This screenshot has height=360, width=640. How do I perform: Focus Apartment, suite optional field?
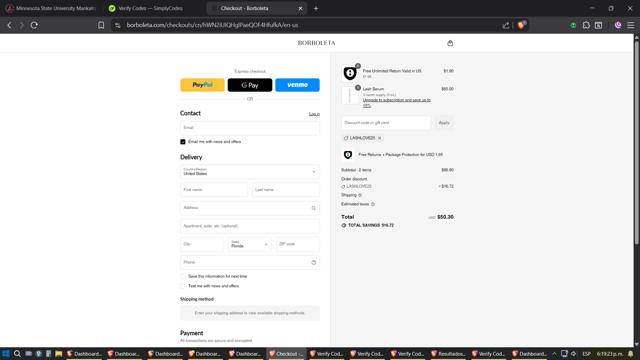pyautogui.click(x=250, y=226)
